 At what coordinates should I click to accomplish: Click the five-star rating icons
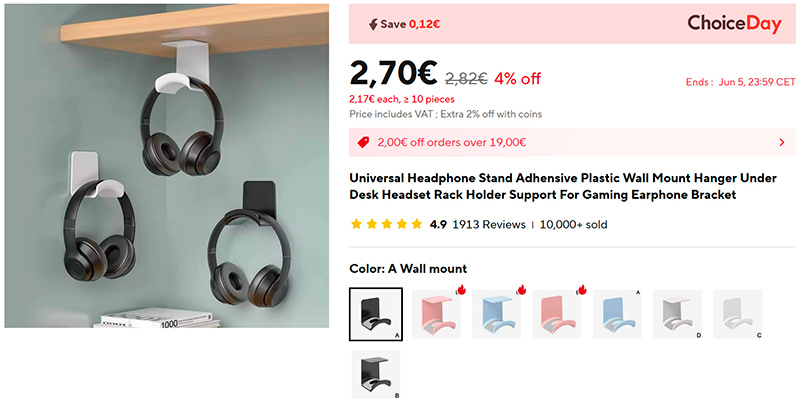[x=387, y=224]
